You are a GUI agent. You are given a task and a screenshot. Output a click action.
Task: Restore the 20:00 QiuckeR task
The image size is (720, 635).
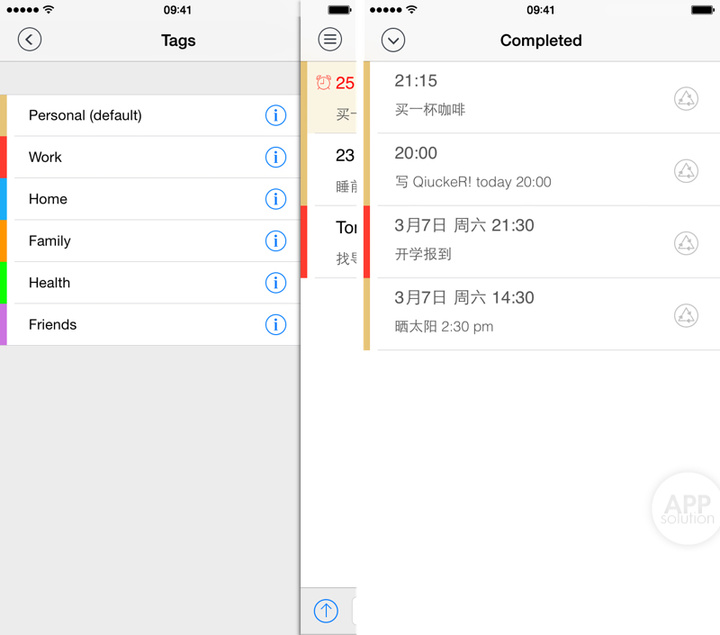686,170
